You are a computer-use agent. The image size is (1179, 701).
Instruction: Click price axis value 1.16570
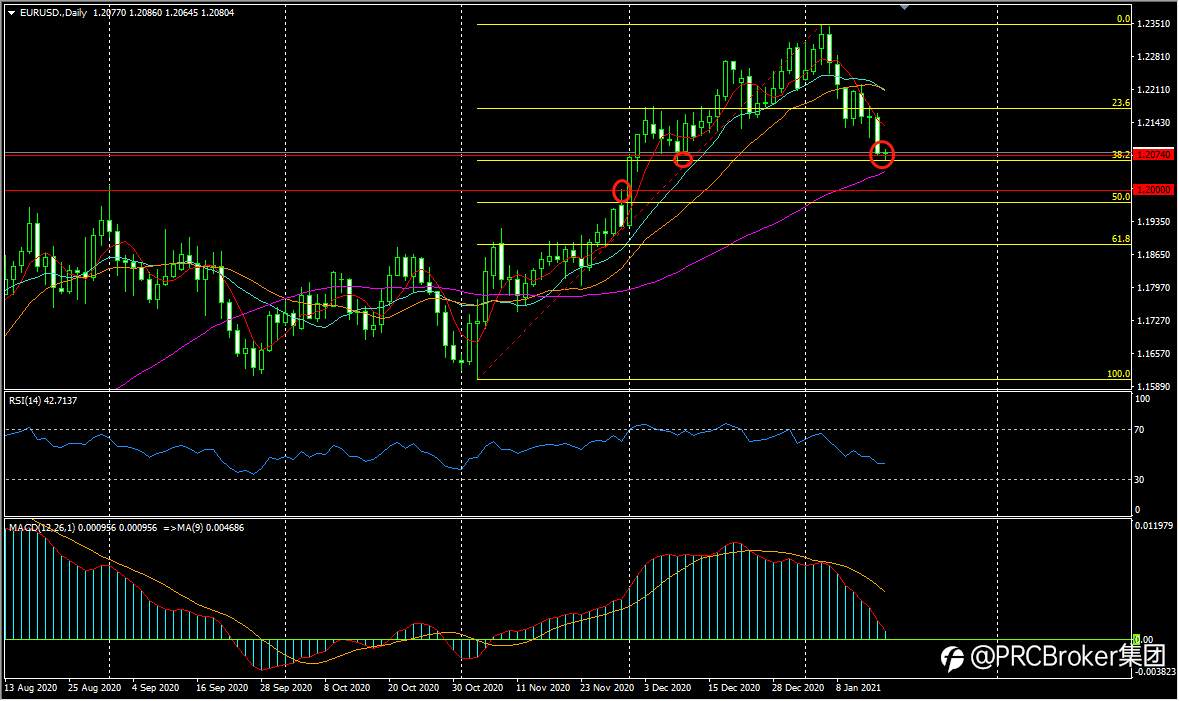(x=1153, y=354)
